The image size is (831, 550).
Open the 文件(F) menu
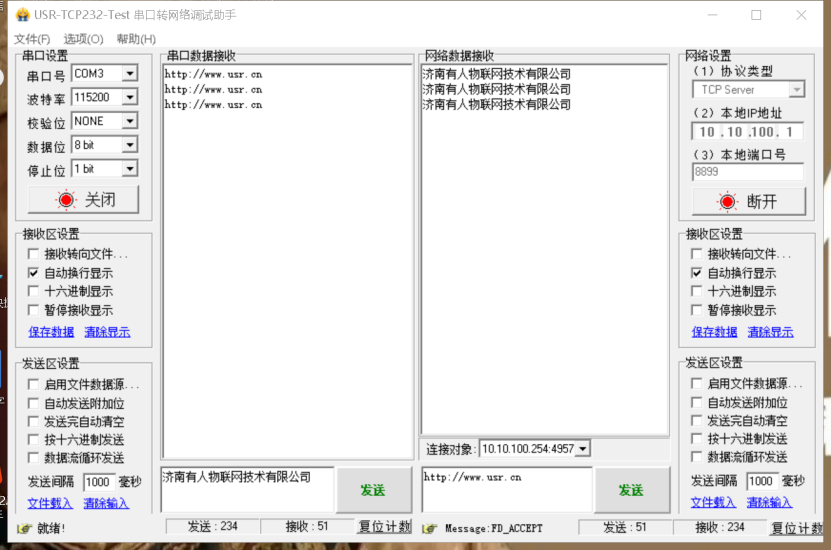[32, 39]
